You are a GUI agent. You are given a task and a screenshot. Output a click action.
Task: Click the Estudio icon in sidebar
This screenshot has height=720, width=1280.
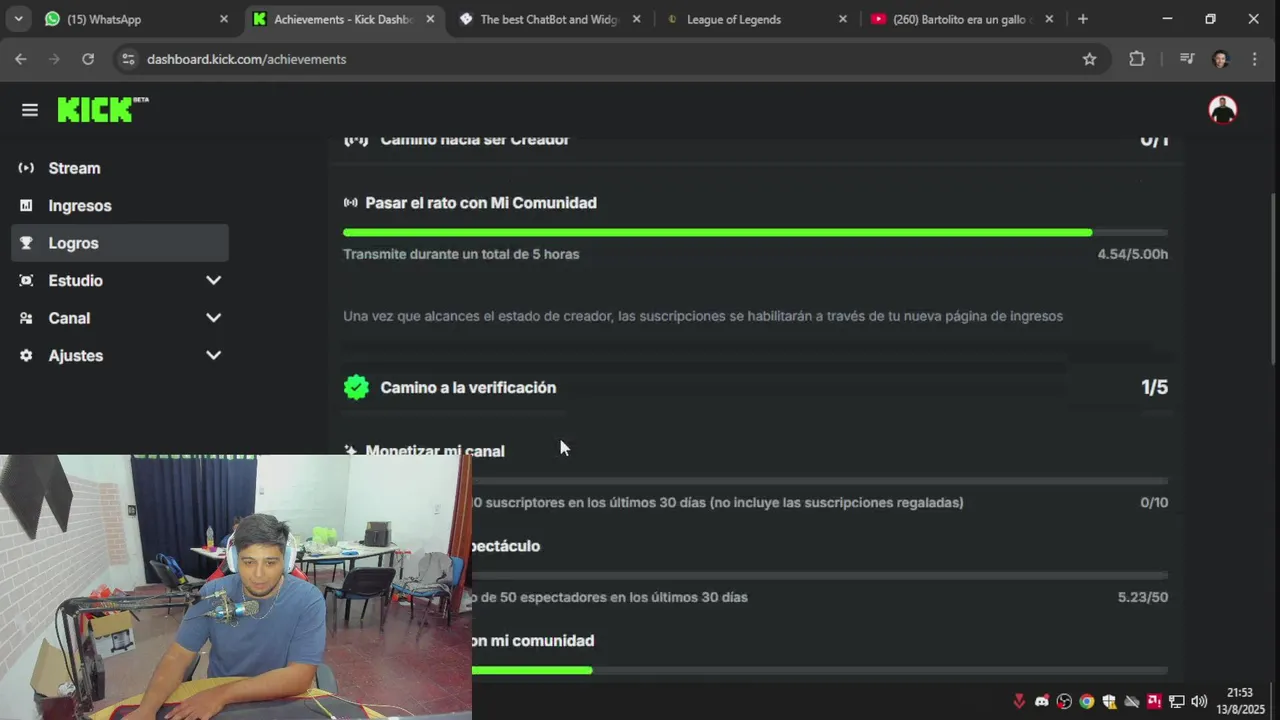[26, 281]
